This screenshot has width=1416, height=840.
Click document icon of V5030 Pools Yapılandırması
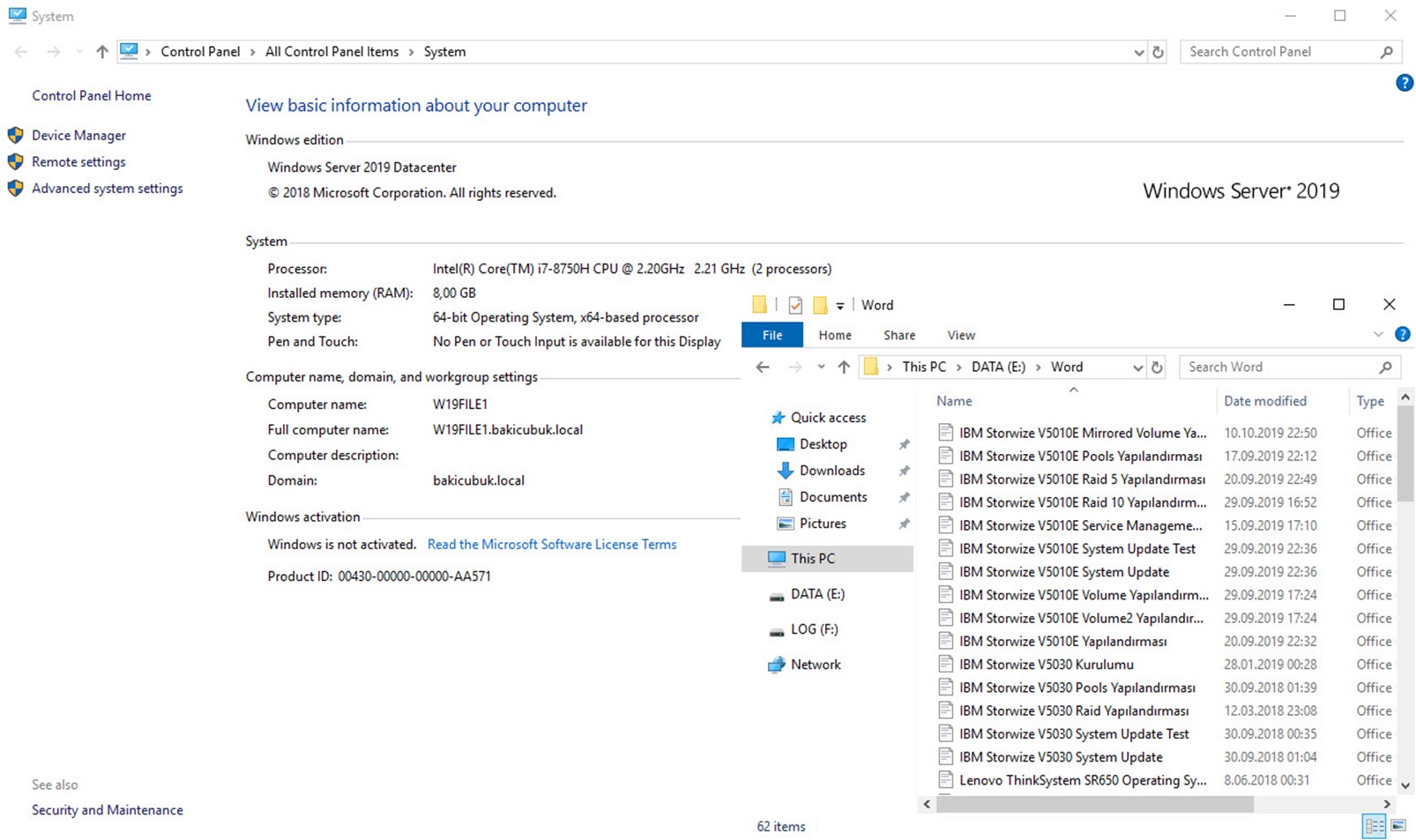(x=945, y=687)
